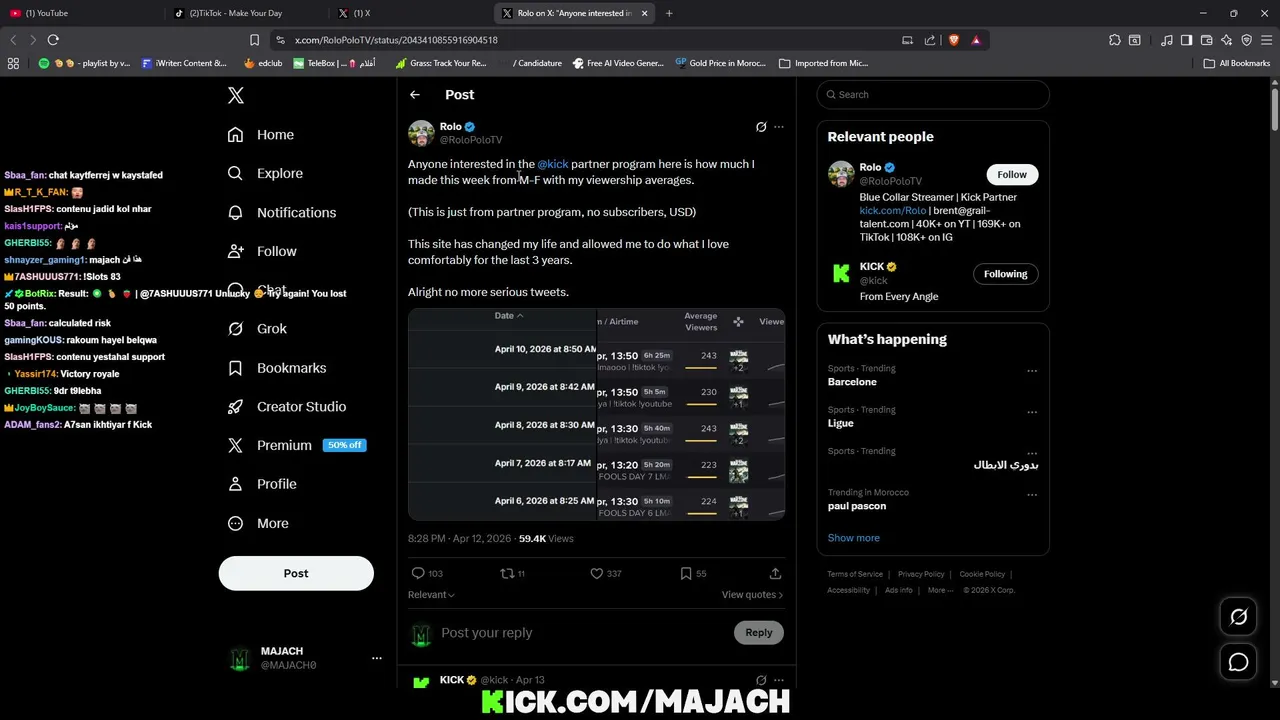This screenshot has width=1280, height=720.
Task: Open Grok in the X sidebar
Action: 257,329
